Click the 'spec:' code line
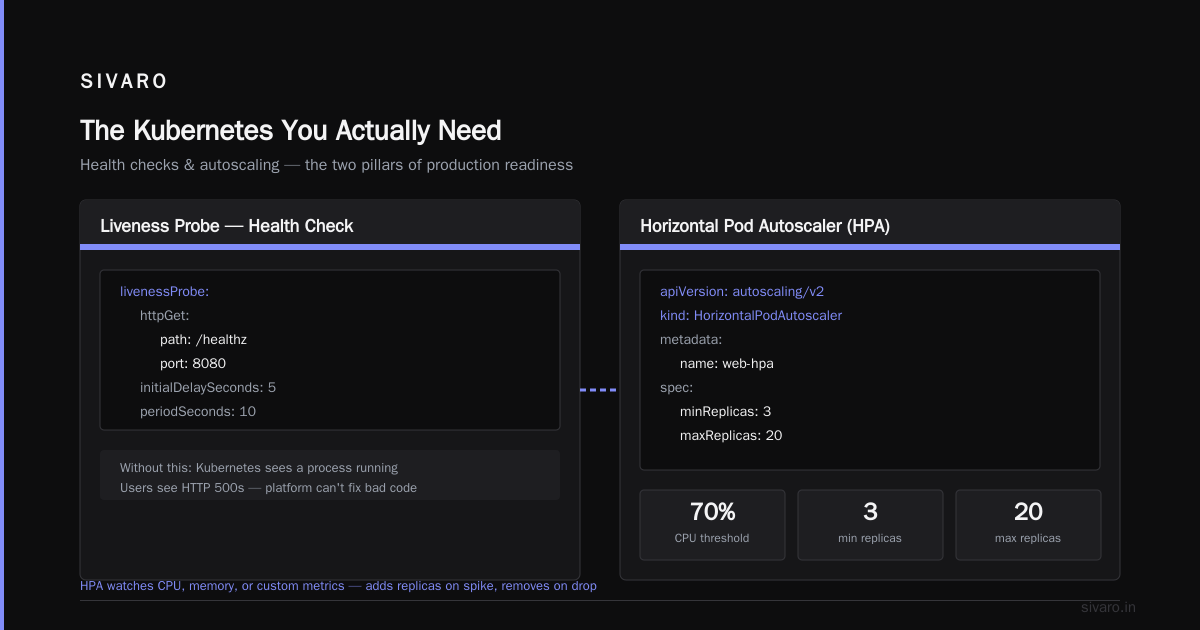1200x630 pixels. click(x=677, y=388)
